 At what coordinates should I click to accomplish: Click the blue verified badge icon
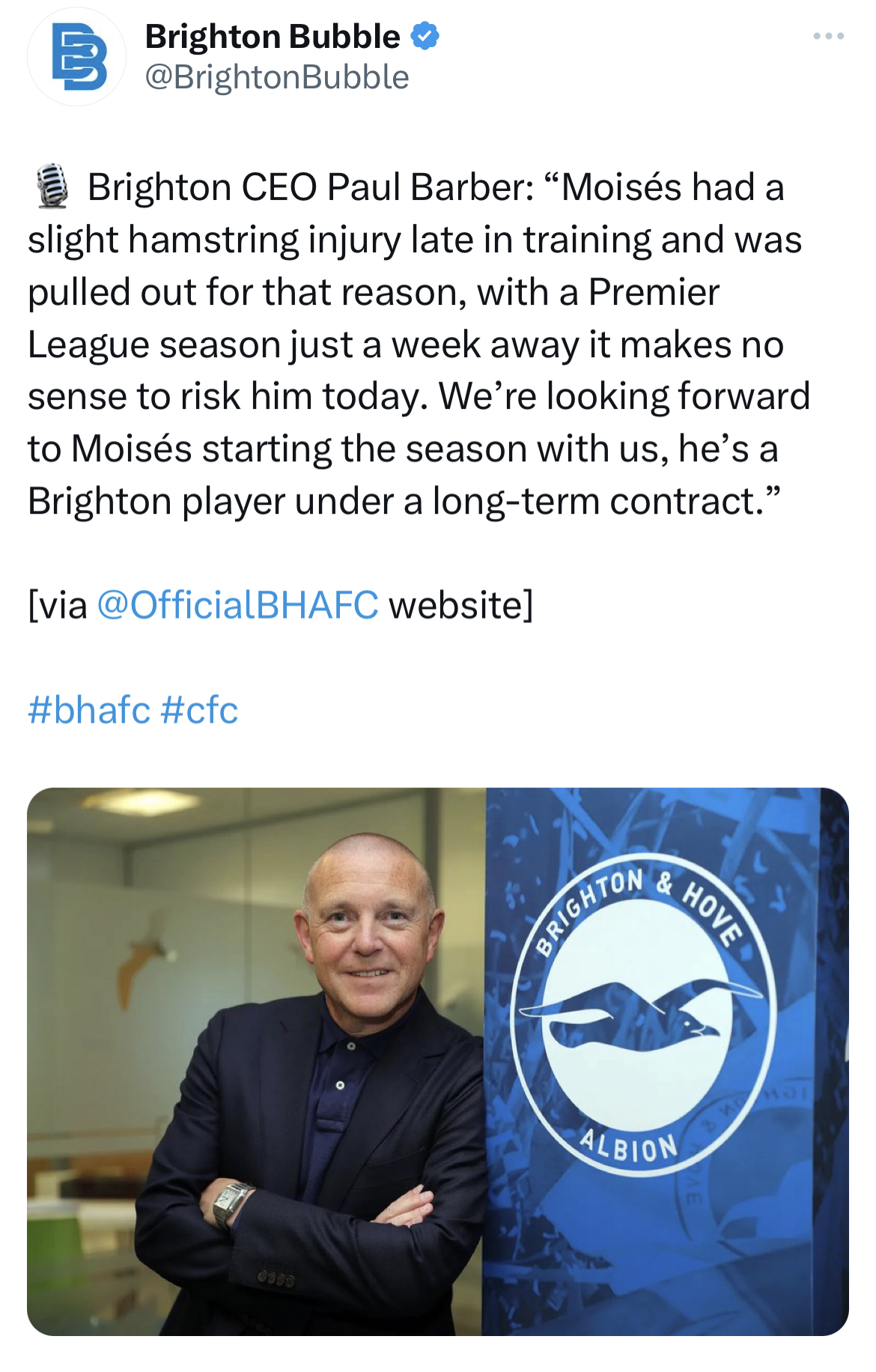click(425, 36)
